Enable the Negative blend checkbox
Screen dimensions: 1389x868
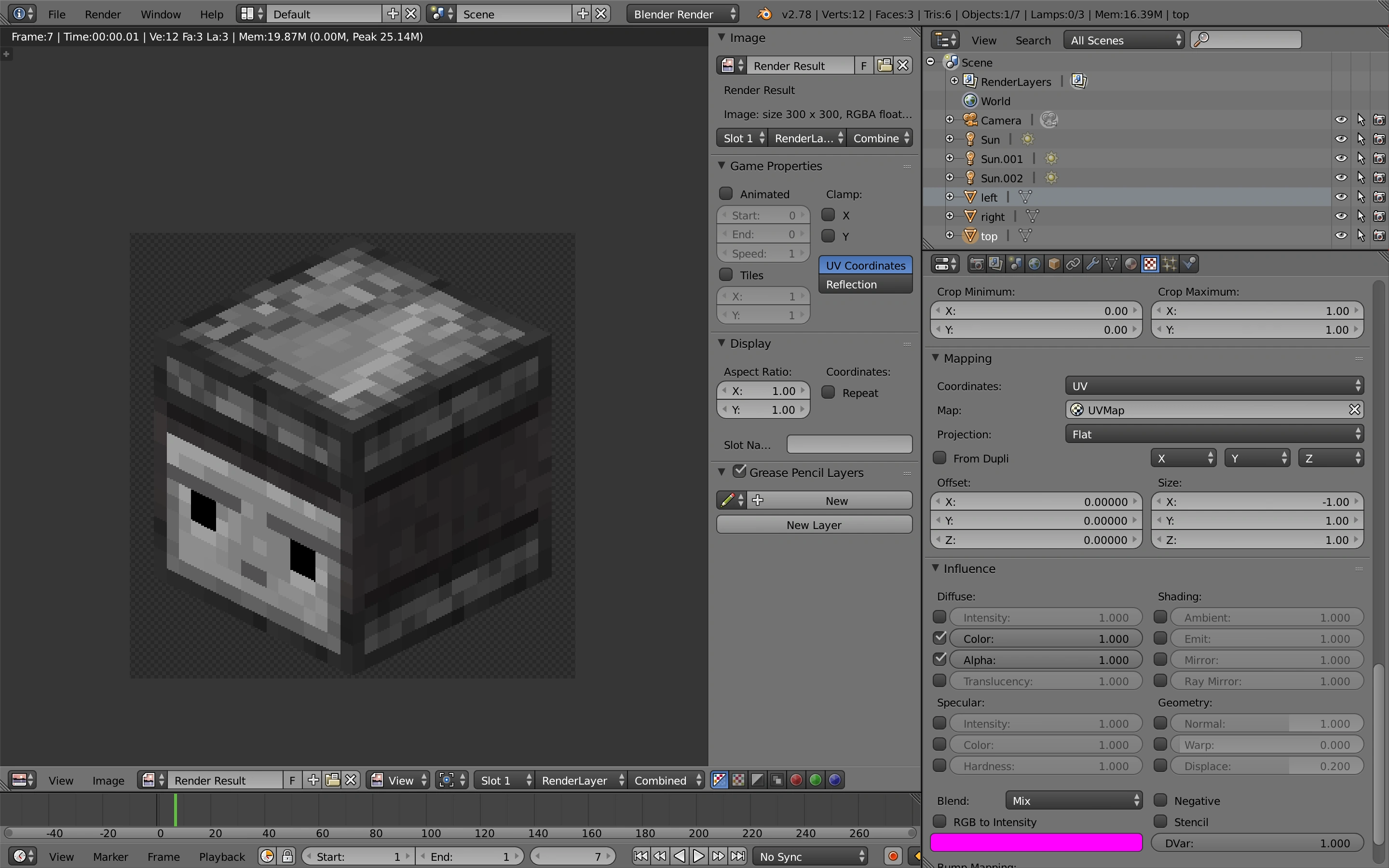[x=1160, y=800]
